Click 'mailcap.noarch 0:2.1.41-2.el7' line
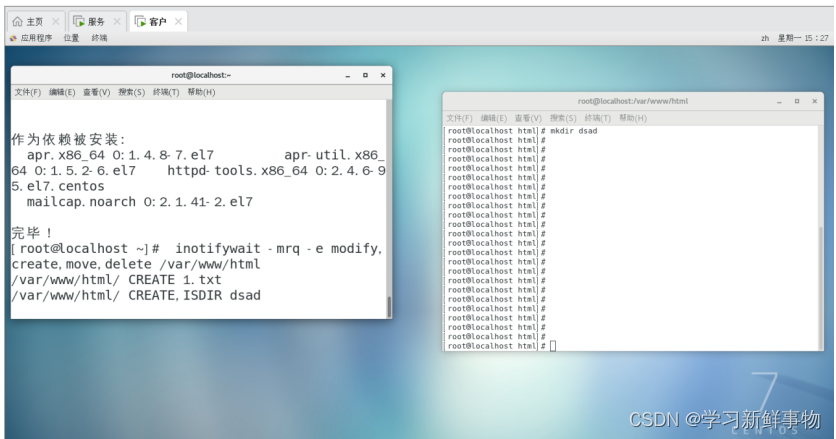 (x=140, y=202)
